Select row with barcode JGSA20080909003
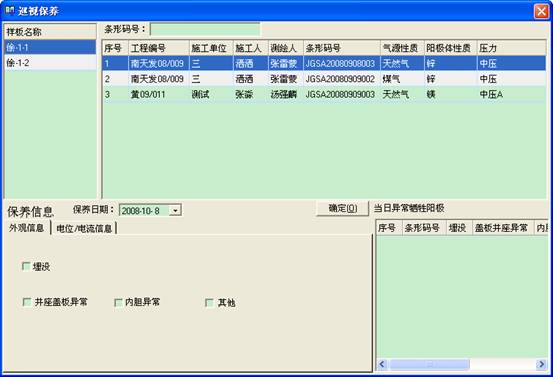 point(324,94)
